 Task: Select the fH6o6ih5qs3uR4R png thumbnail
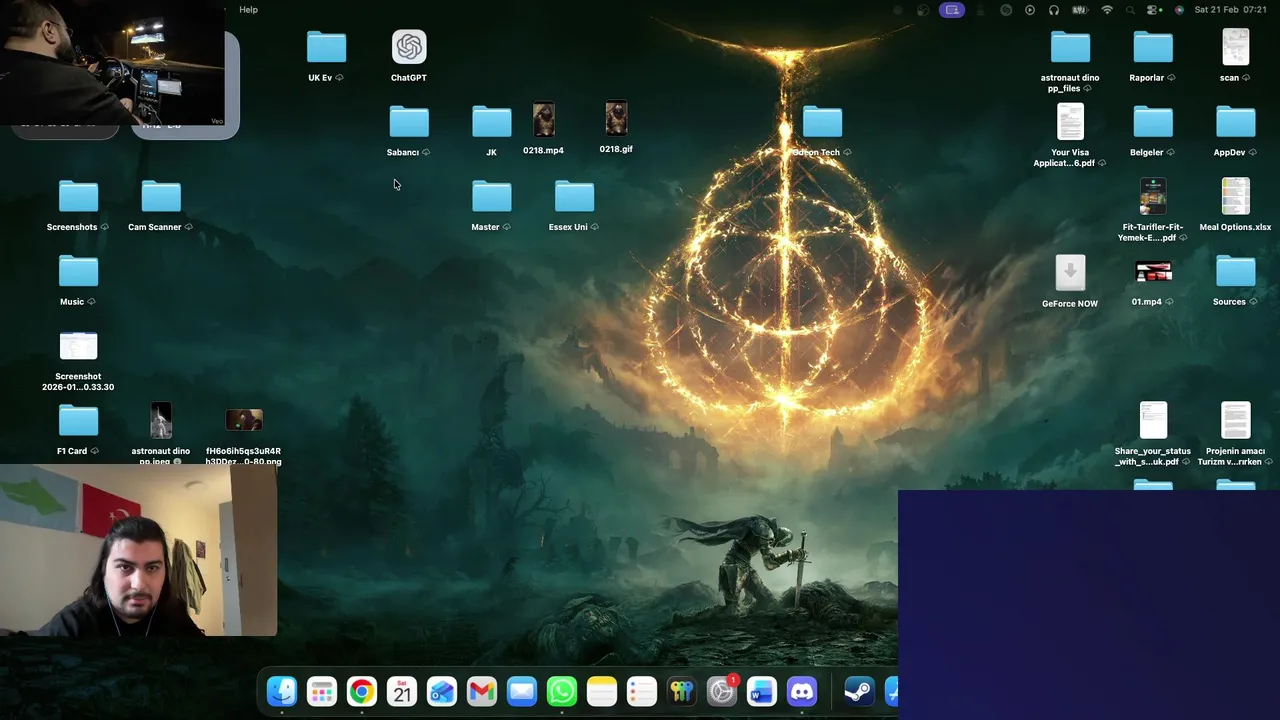tap(244, 421)
